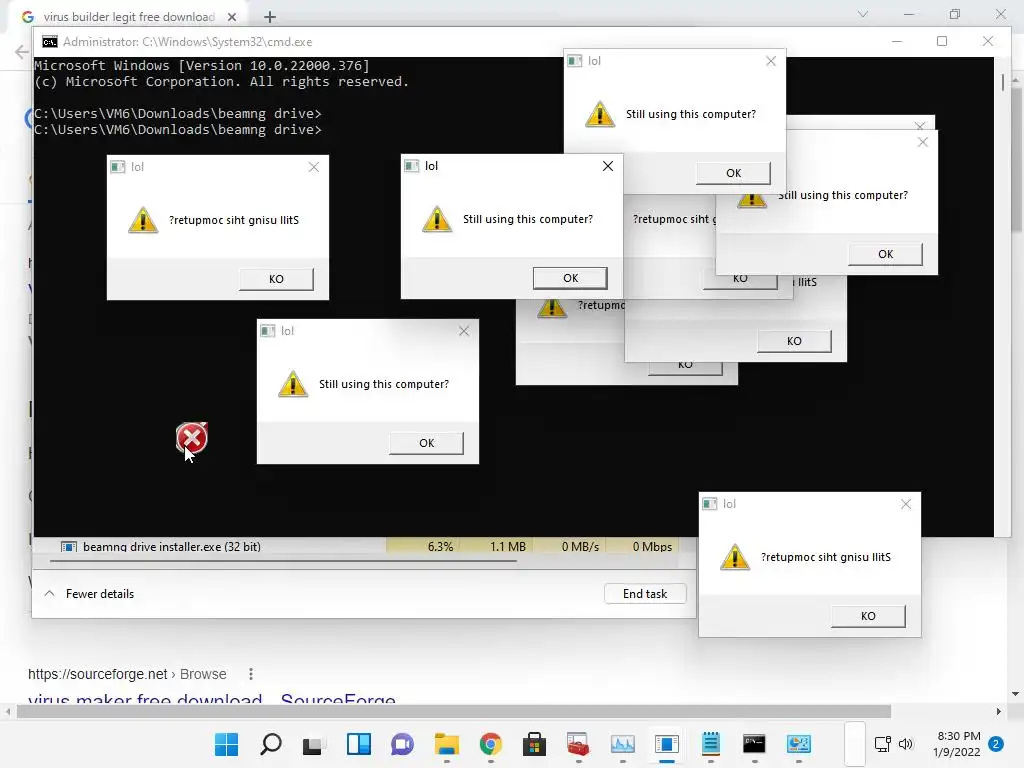The image size is (1024, 768).
Task: Click the title bar app icon of the active lol dialog
Action: pyautogui.click(x=411, y=166)
